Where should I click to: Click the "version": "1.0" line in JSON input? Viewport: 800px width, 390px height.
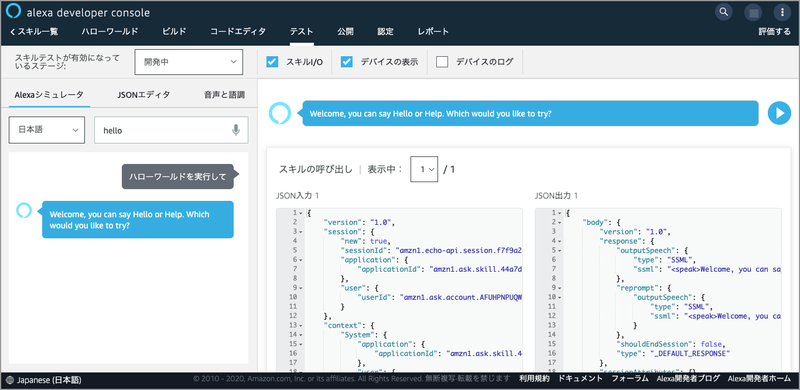tap(359, 222)
